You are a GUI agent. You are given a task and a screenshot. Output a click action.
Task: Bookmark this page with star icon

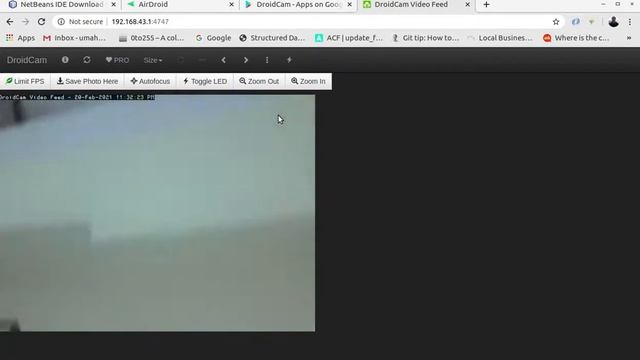(x=556, y=22)
